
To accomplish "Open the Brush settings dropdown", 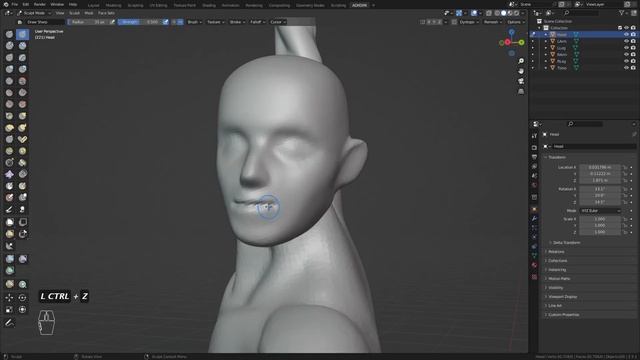I will pyautogui.click(x=194, y=22).
